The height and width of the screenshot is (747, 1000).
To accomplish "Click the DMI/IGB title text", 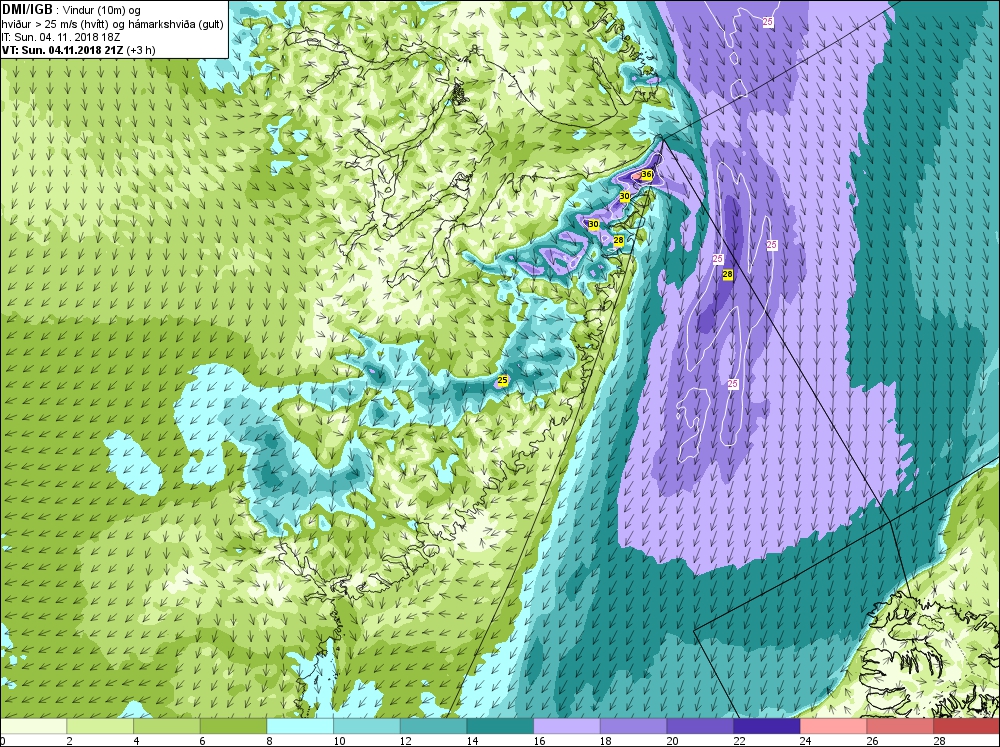I will (27, 9).
